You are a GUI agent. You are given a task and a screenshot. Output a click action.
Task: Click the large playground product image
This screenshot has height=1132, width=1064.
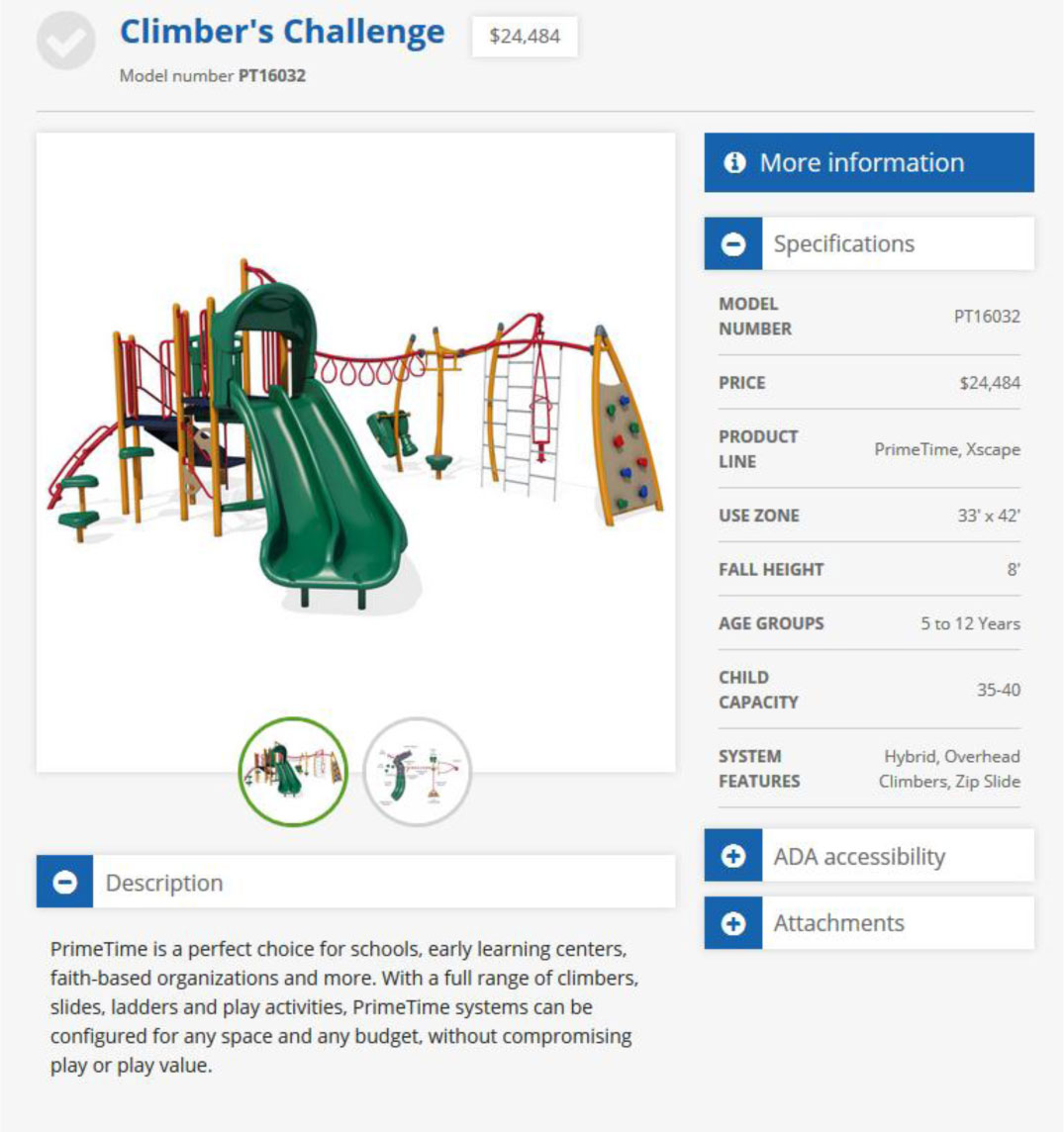(x=355, y=435)
